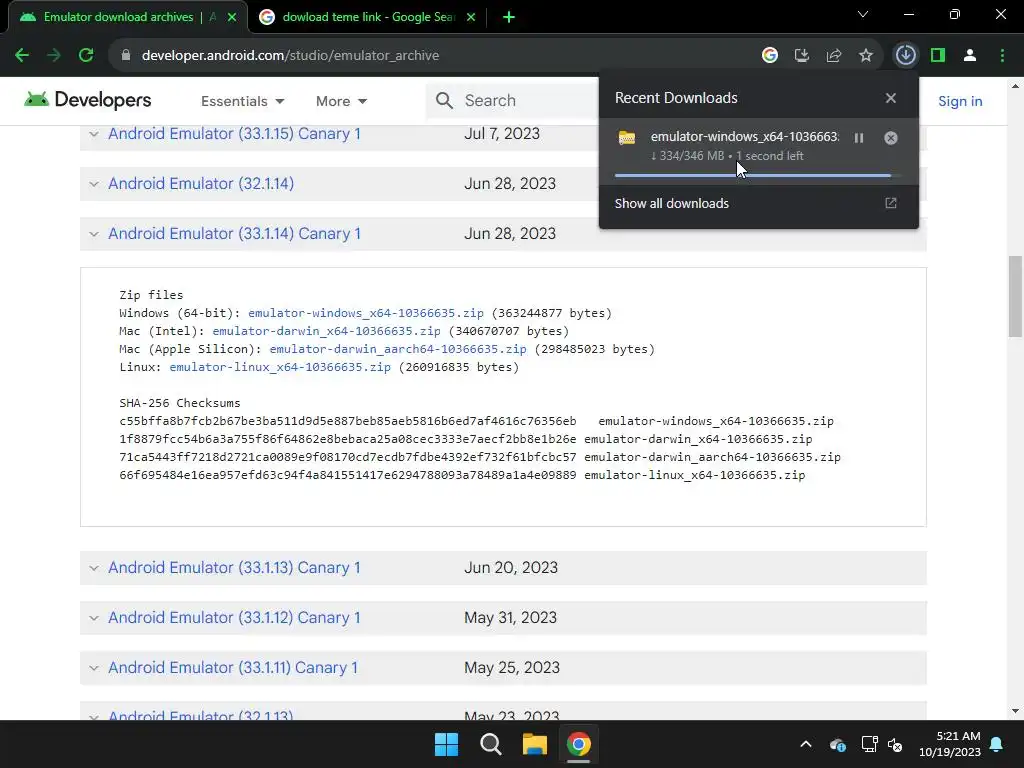1024x768 pixels.
Task: Reload the current page
Action: click(x=86, y=56)
